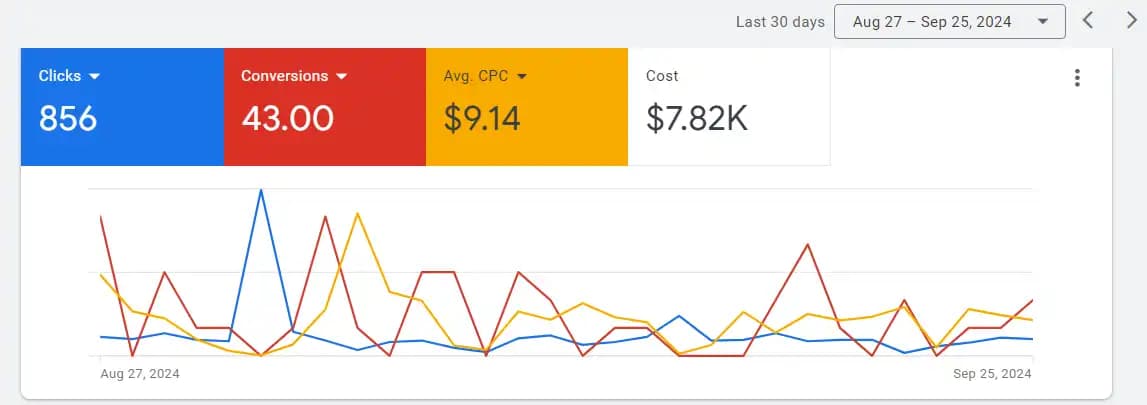Screen dimensions: 1147x405
Task: Expand the Clicks metric dropdown arrow
Action: point(94,76)
